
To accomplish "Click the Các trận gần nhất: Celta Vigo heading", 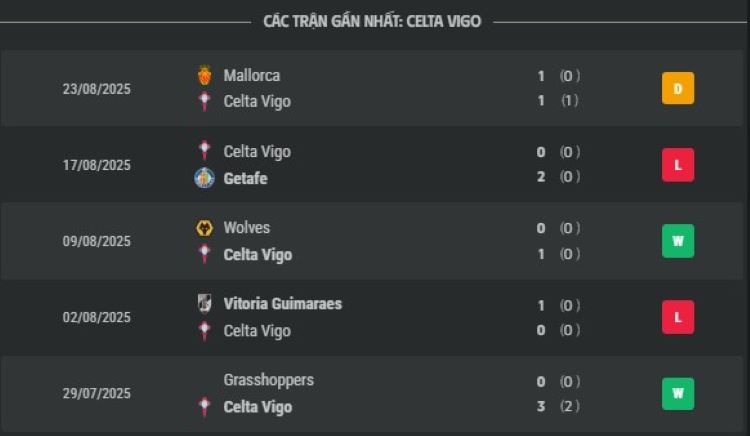I will (x=372, y=22).
